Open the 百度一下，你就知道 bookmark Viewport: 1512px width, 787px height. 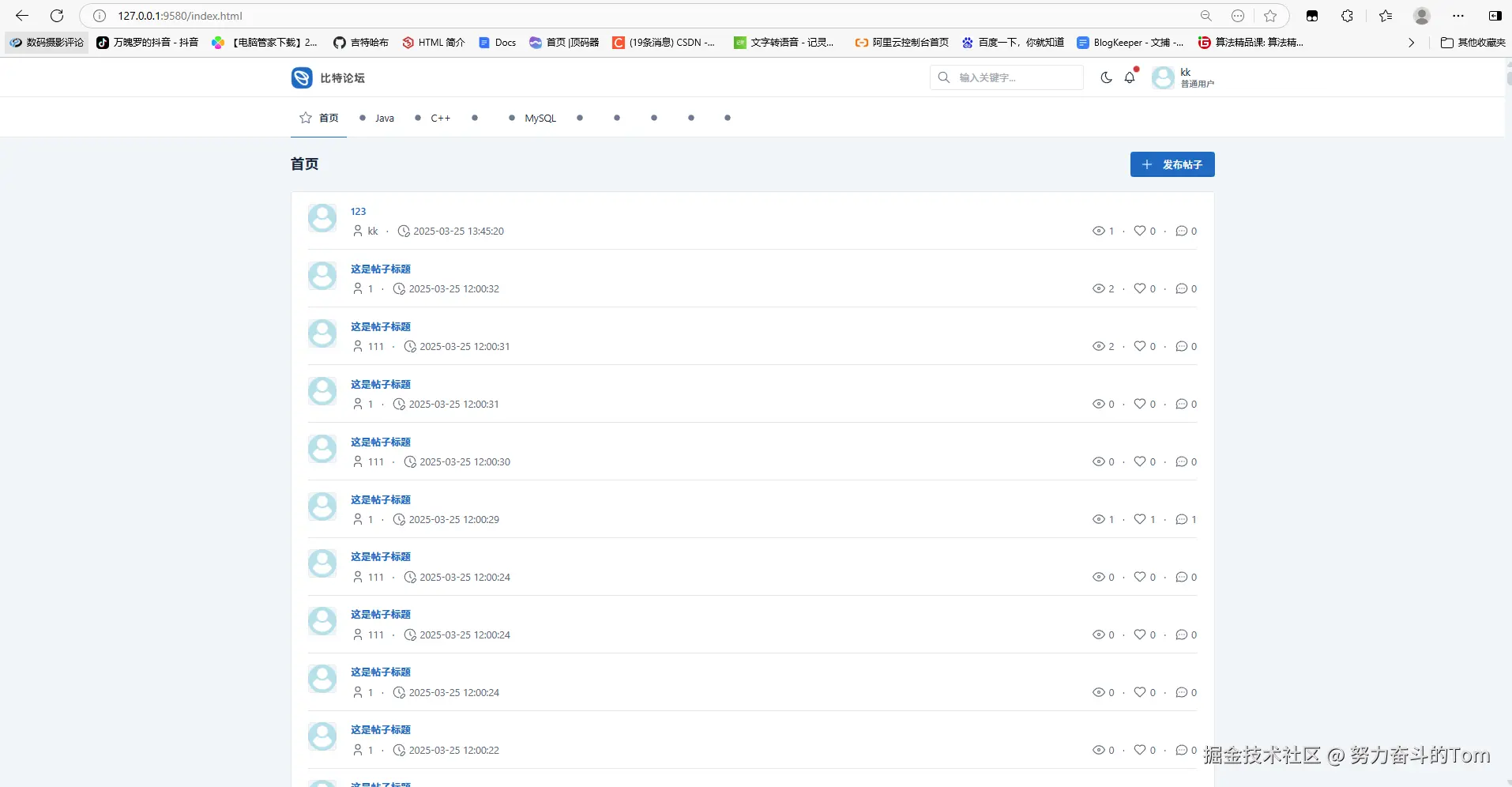click(1013, 43)
